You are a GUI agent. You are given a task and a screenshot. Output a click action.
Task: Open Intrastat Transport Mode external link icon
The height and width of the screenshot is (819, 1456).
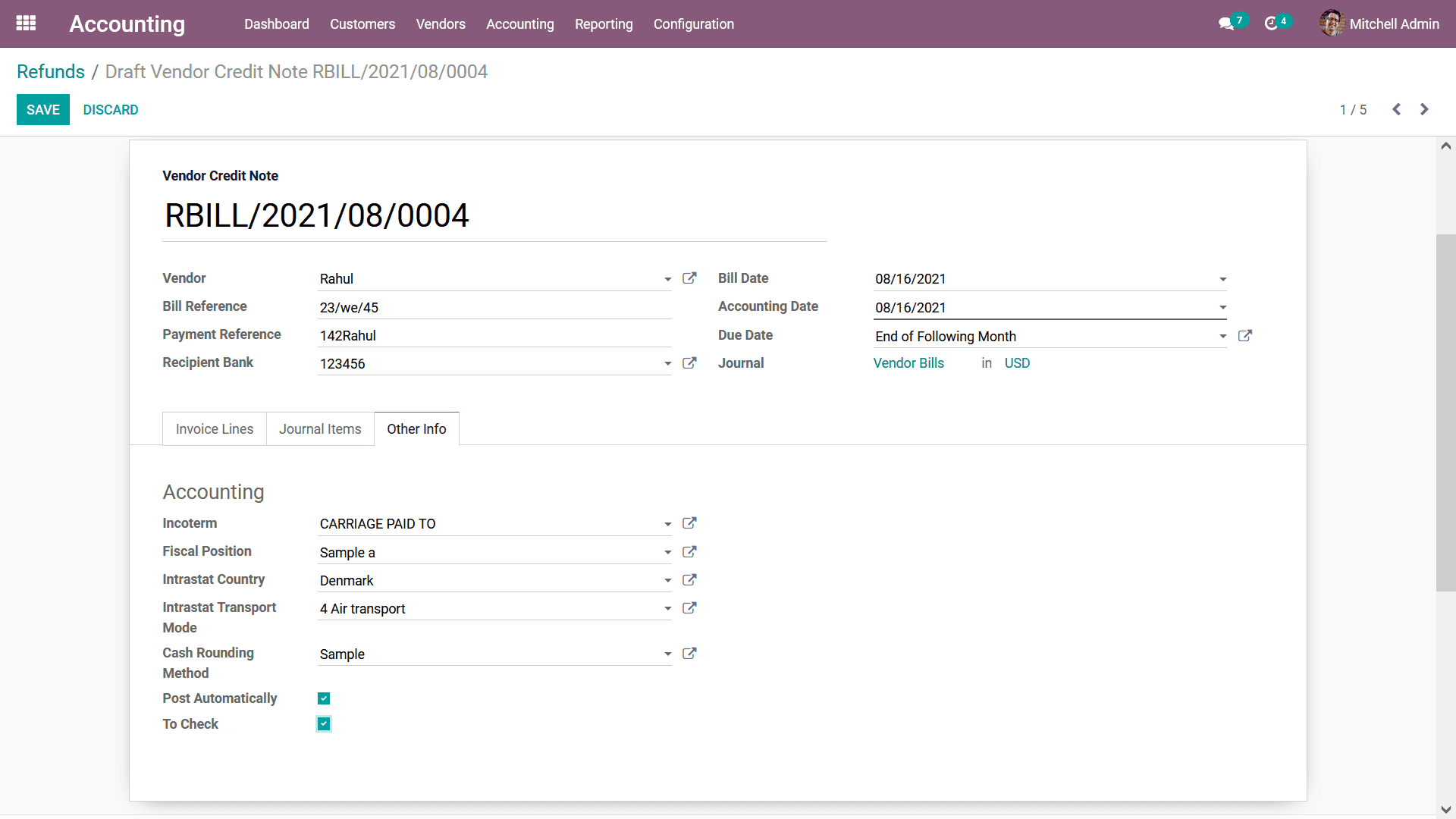pos(689,608)
